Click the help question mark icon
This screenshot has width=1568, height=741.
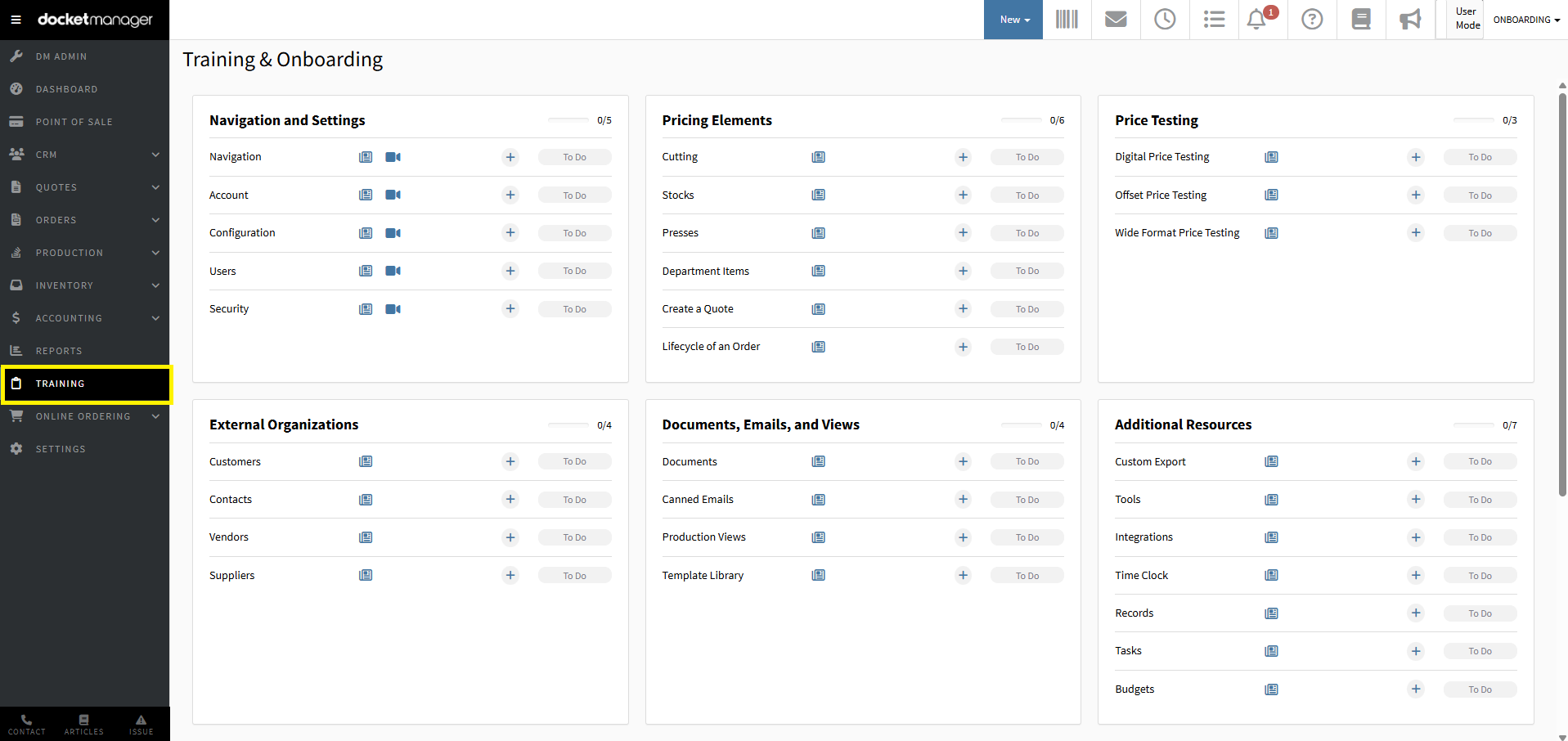[1312, 20]
